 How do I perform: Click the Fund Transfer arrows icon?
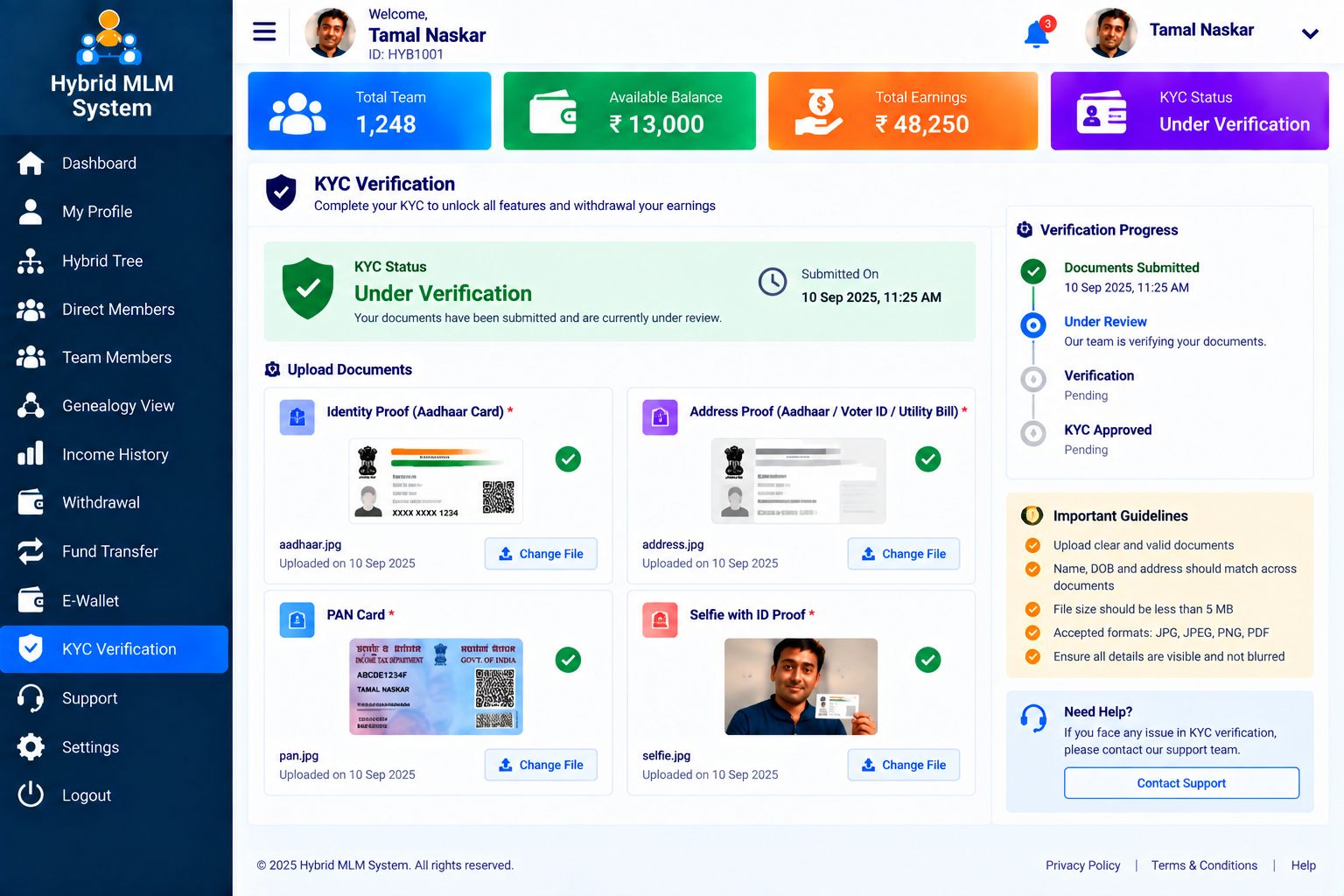[31, 551]
